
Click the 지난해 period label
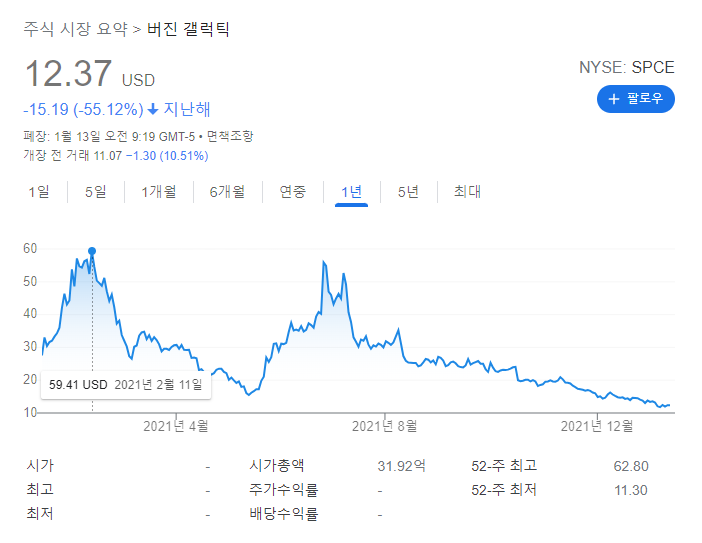click(187, 109)
